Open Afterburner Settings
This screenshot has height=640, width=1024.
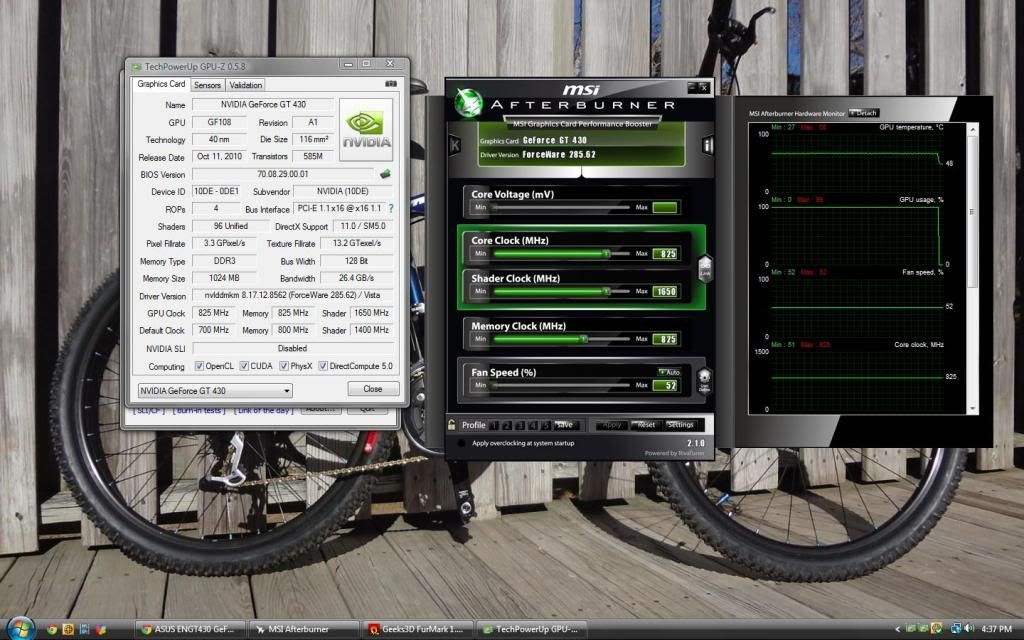coord(680,425)
